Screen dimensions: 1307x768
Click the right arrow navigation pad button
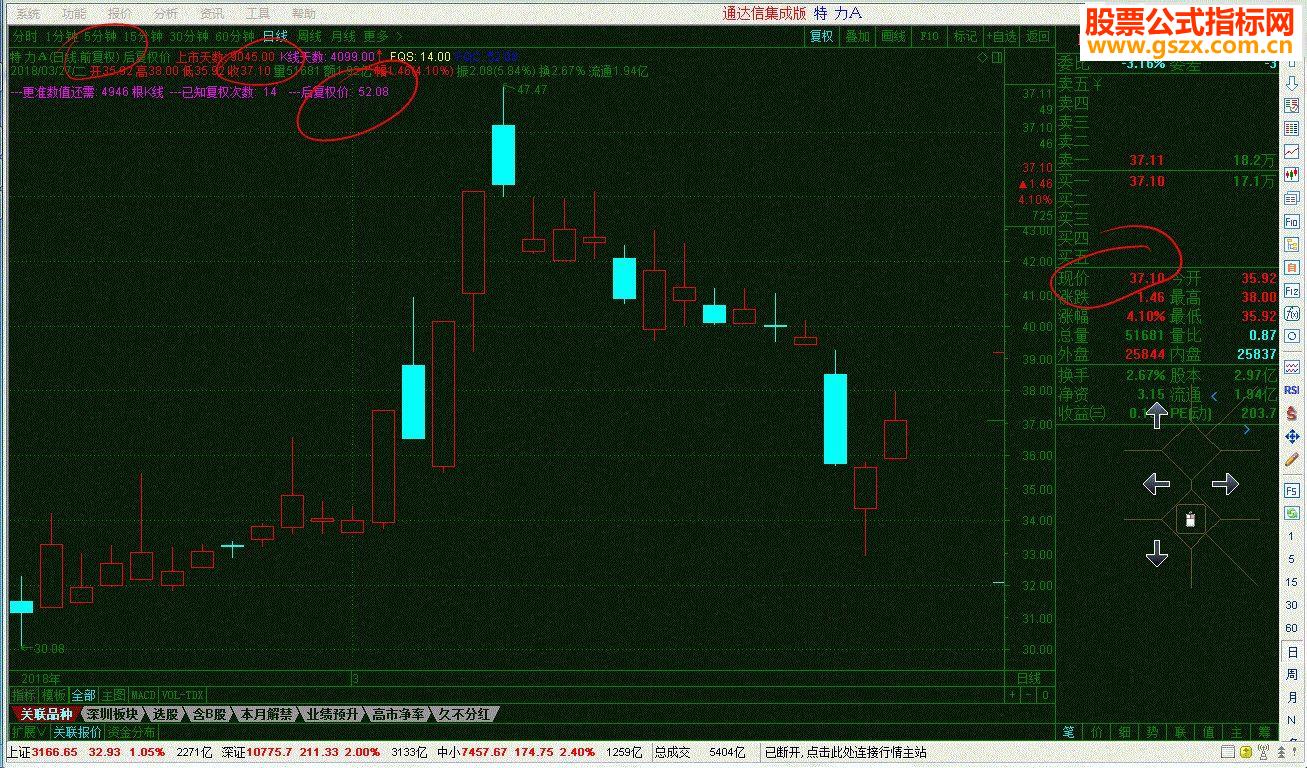[1225, 485]
